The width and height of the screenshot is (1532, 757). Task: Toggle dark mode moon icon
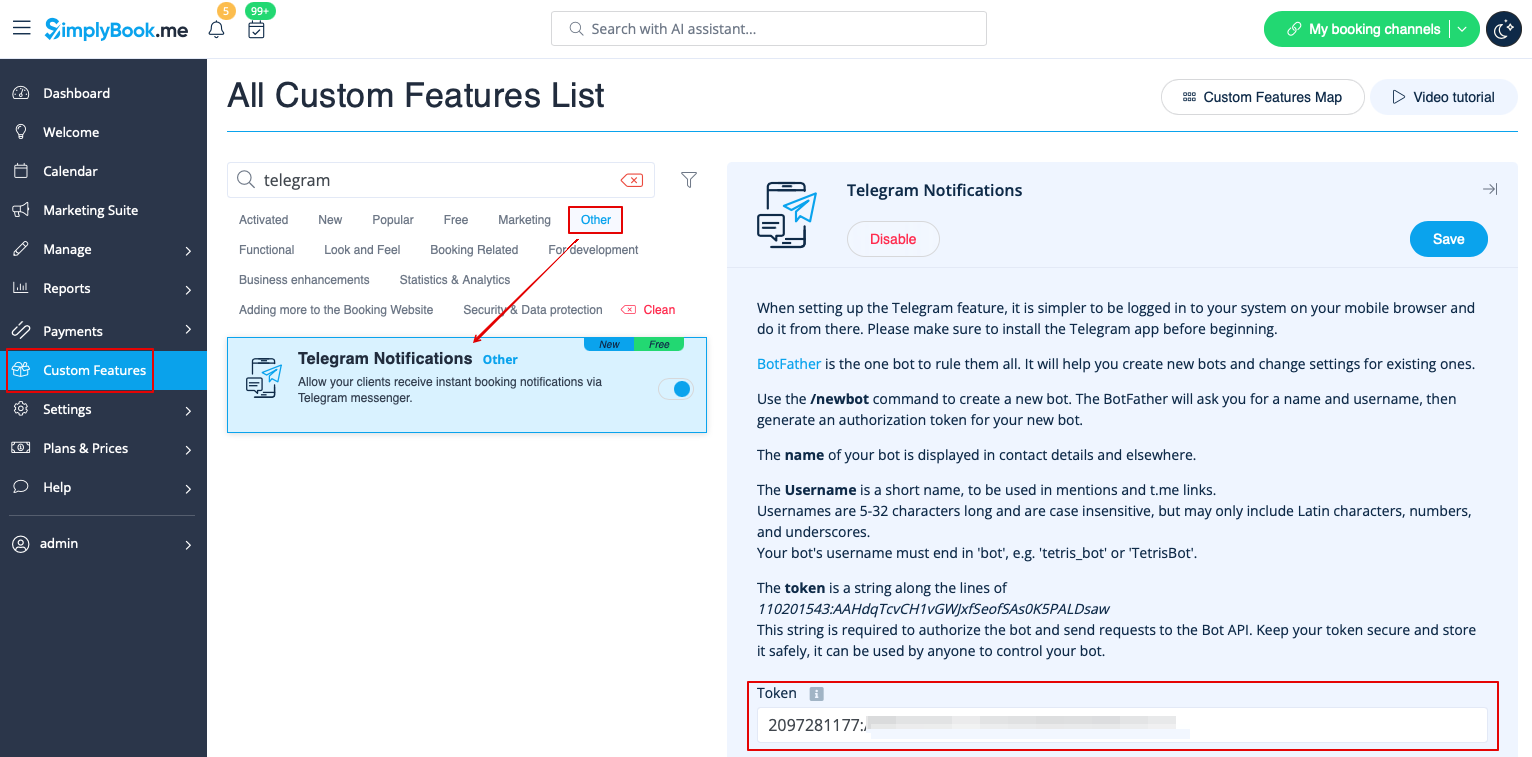(x=1504, y=29)
